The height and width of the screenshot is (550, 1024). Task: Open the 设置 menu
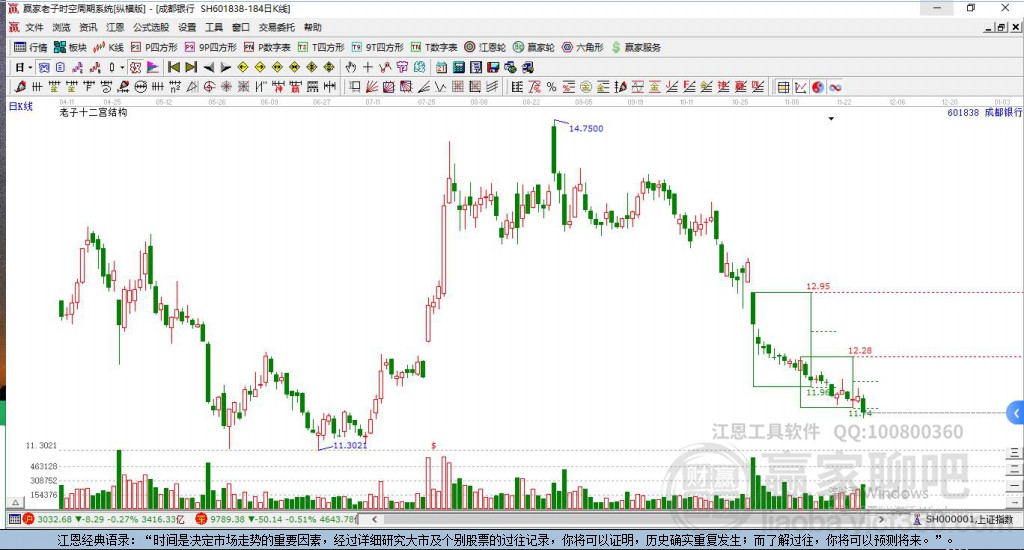coord(187,27)
